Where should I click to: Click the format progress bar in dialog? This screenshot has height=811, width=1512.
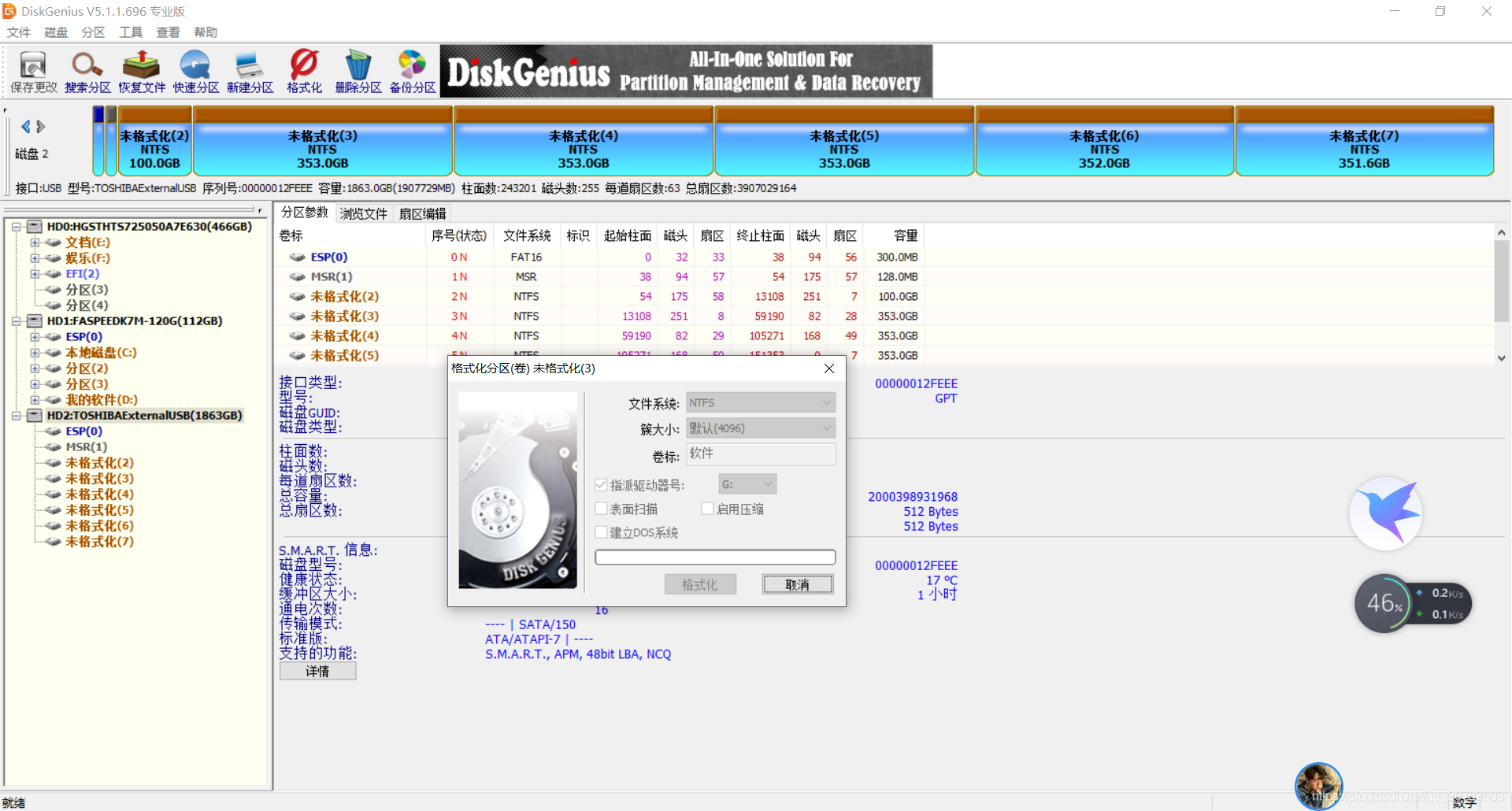(715, 557)
